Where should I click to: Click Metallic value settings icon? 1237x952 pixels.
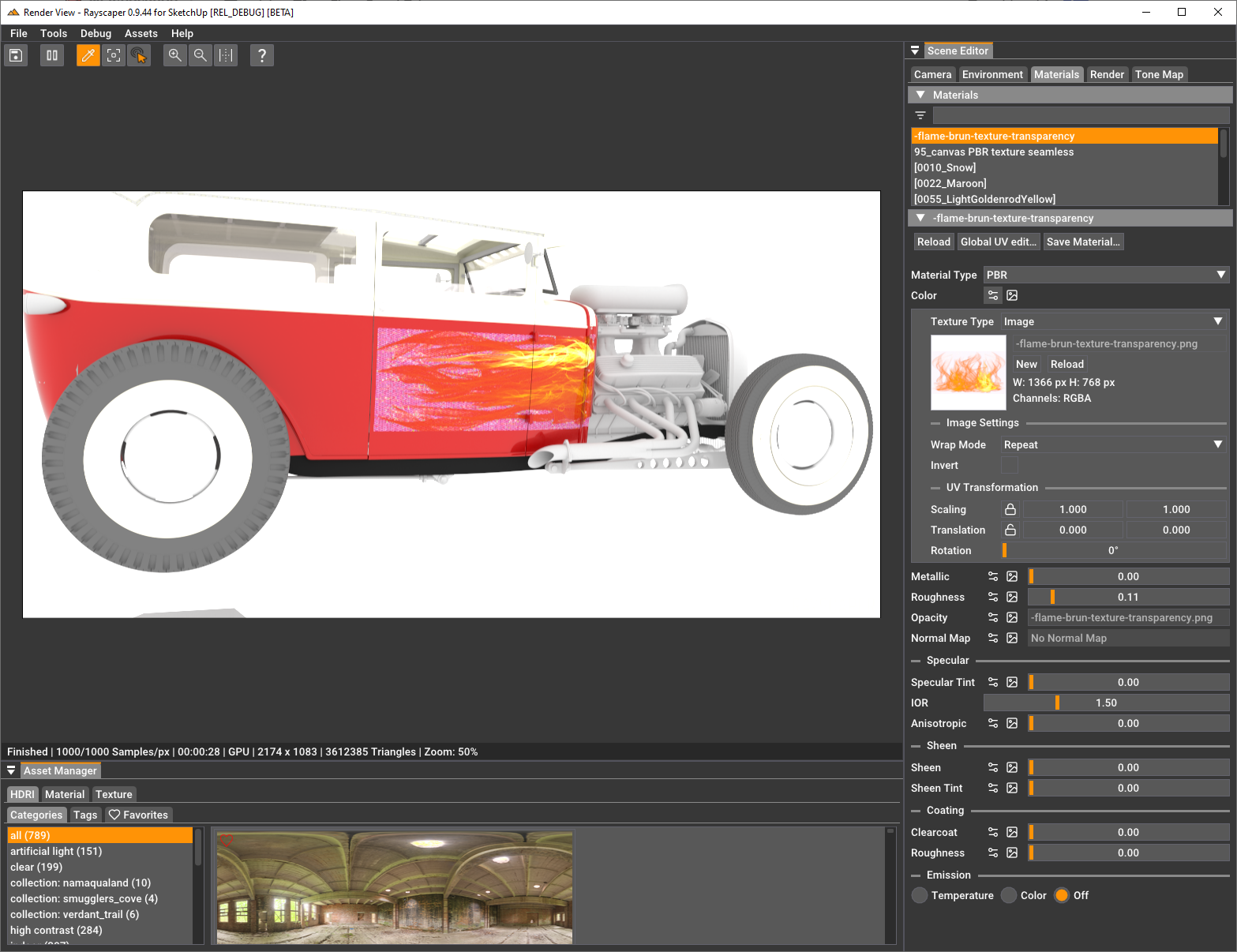[993, 576]
